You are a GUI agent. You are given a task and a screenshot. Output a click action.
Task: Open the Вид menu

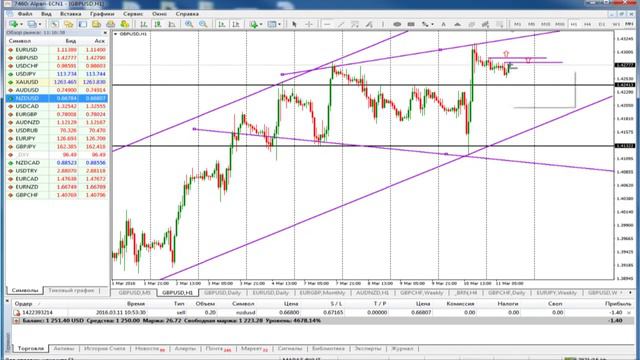(46, 14)
